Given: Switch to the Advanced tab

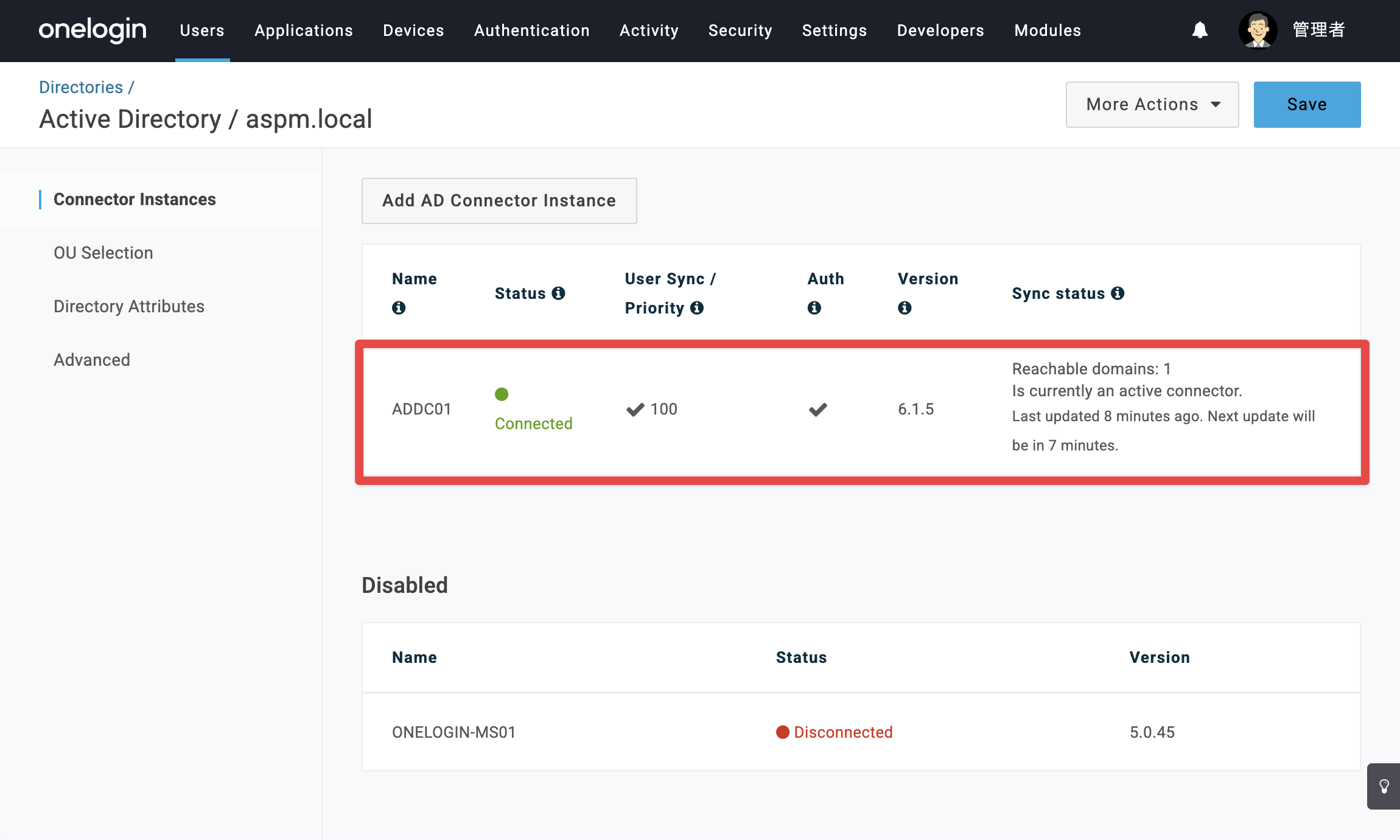Looking at the screenshot, I should click(x=92, y=360).
